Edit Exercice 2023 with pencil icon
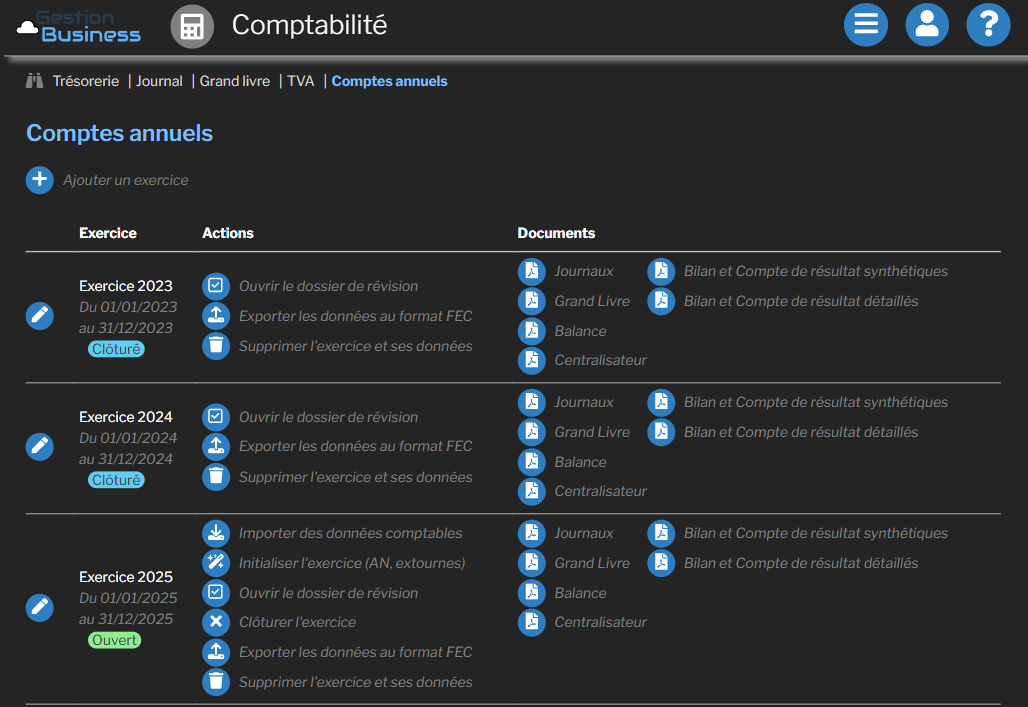1028x707 pixels. 39,315
